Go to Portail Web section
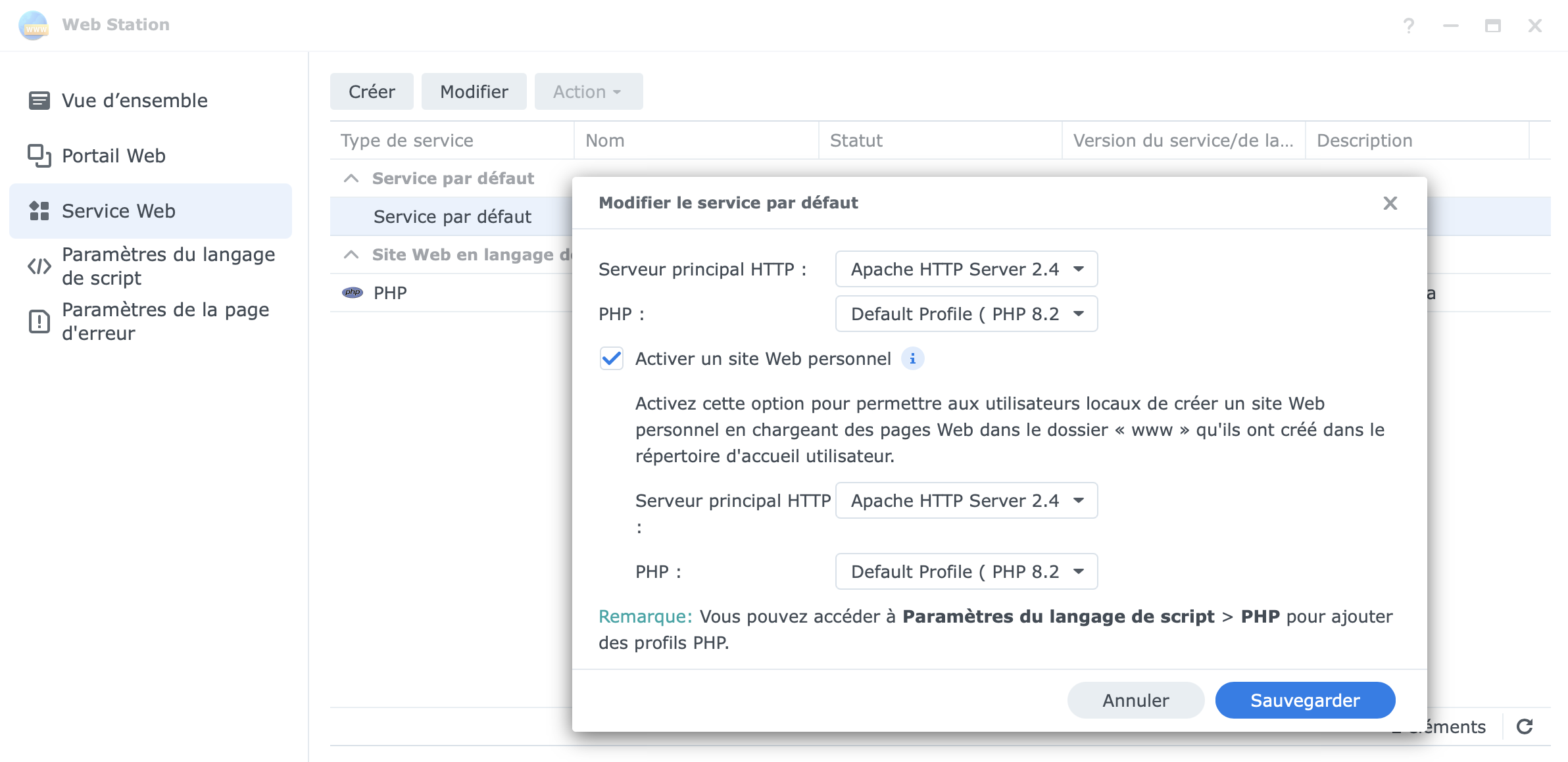This screenshot has width=1568, height=762. [113, 156]
